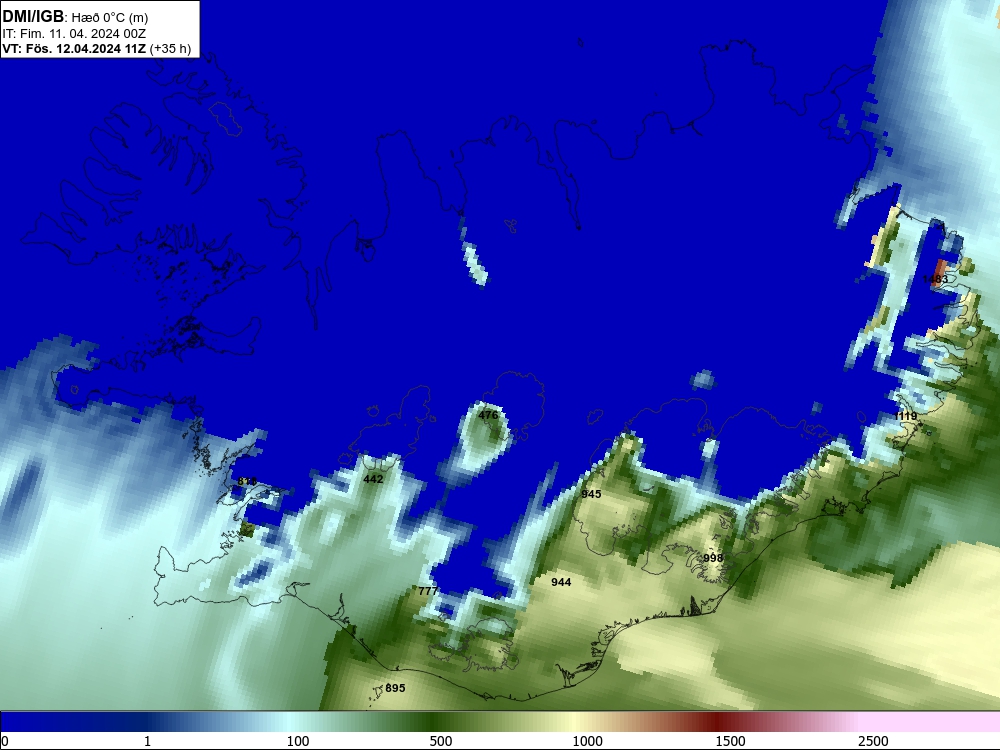Click the map value 895
The height and width of the screenshot is (750, 1000).
point(395,688)
